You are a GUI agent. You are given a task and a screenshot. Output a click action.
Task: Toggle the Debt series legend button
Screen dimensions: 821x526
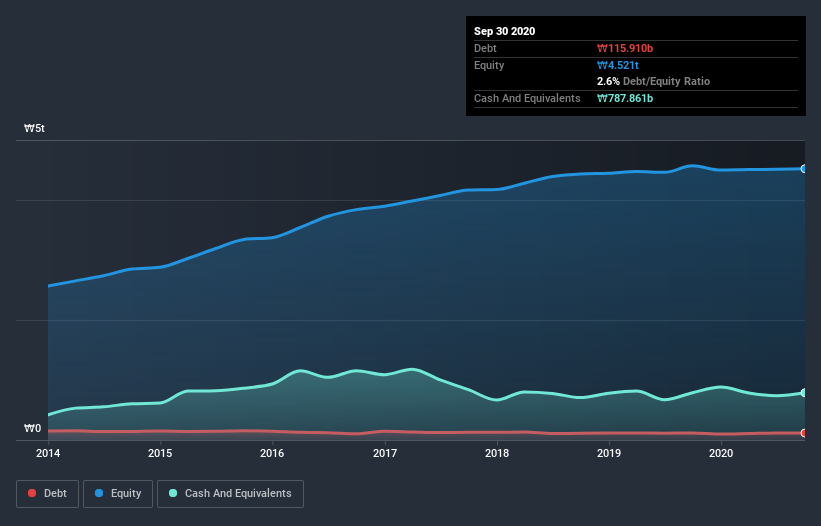pos(47,494)
